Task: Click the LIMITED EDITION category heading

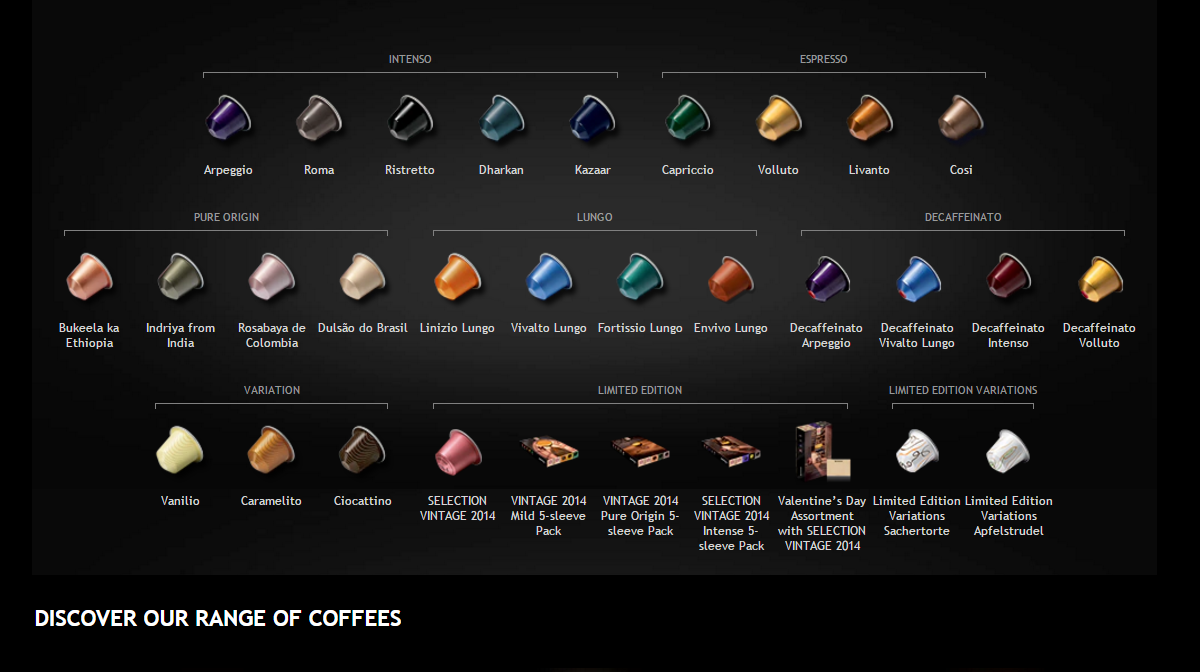Action: coord(640,390)
